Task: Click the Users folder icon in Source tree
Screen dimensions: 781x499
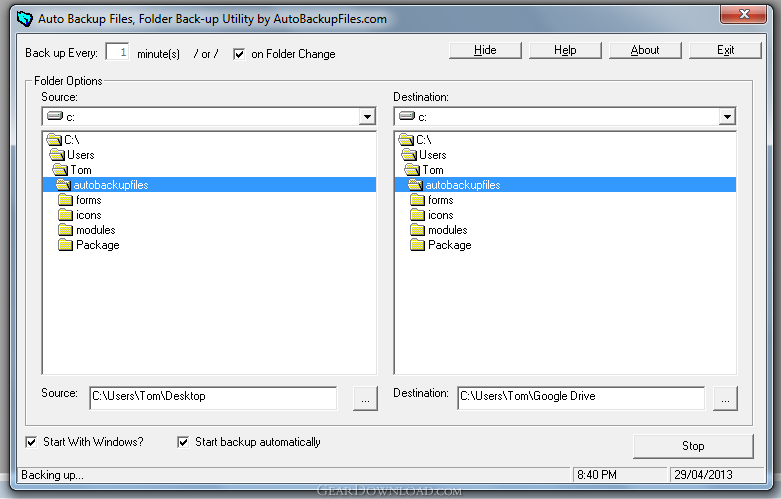Action: click(57, 154)
